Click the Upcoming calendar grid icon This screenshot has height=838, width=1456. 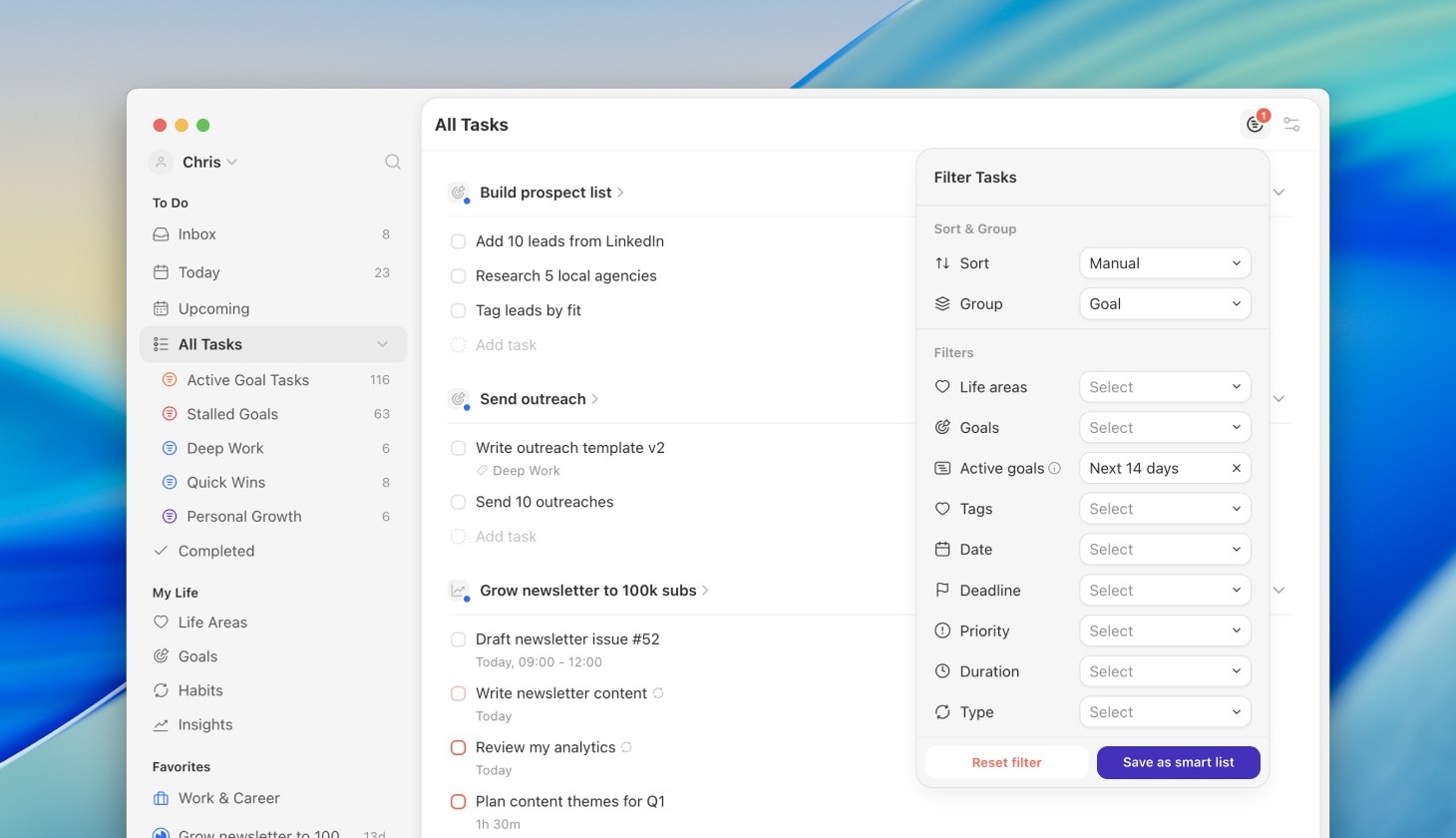[161, 308]
